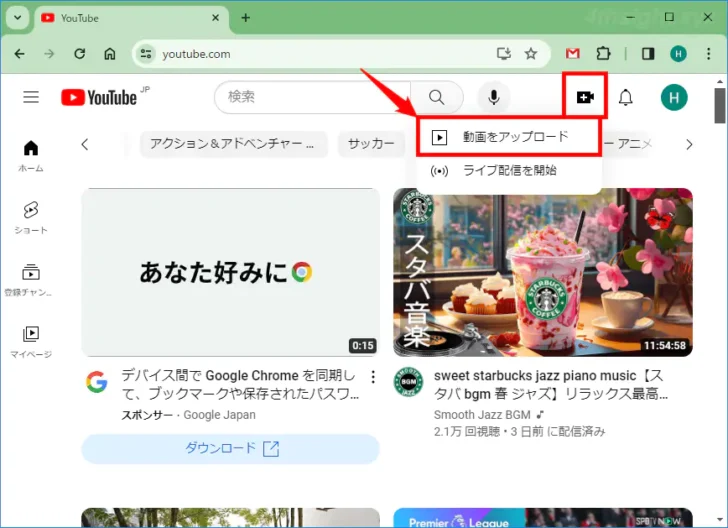The image size is (728, 528).
Task: Toggle the browser side panel
Action: click(x=648, y=54)
